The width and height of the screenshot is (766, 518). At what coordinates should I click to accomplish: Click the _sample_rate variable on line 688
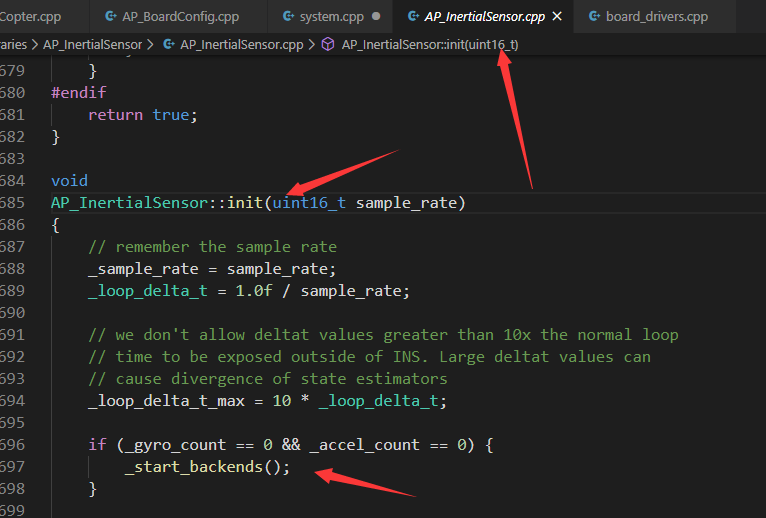143,268
